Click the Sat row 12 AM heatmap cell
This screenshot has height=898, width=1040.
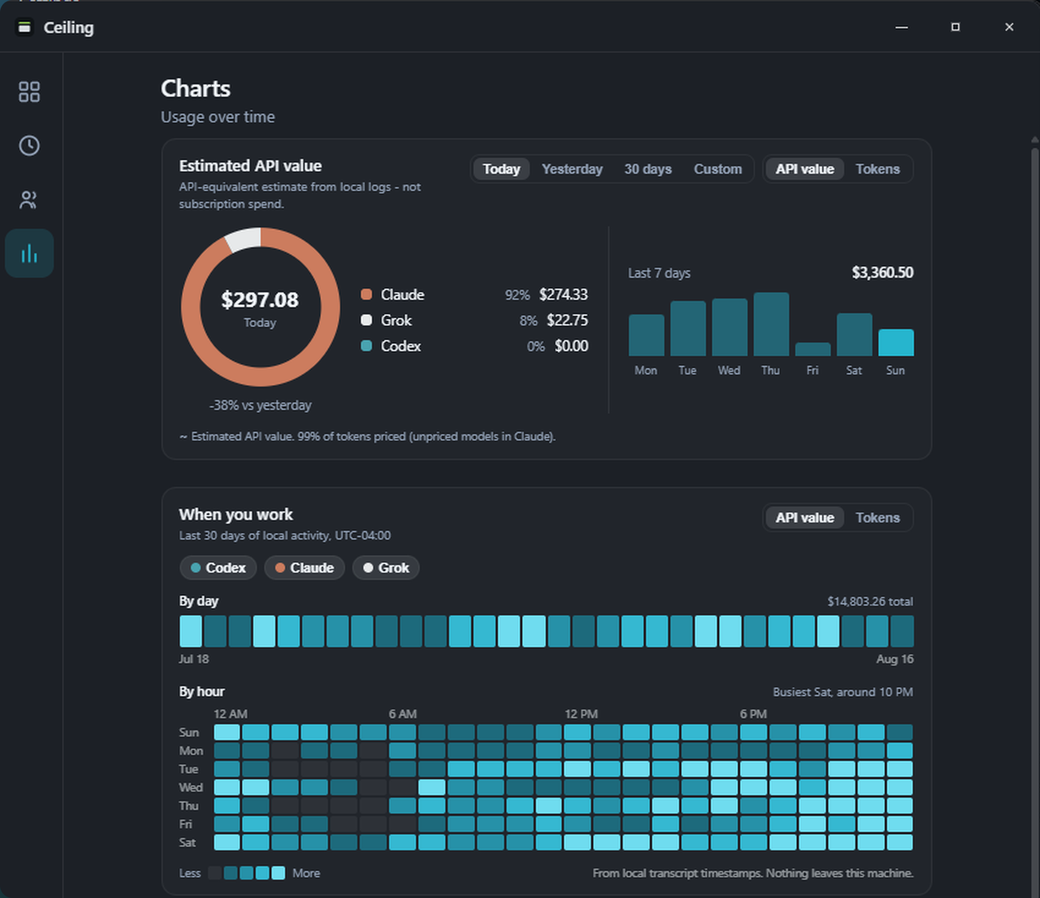click(x=227, y=842)
